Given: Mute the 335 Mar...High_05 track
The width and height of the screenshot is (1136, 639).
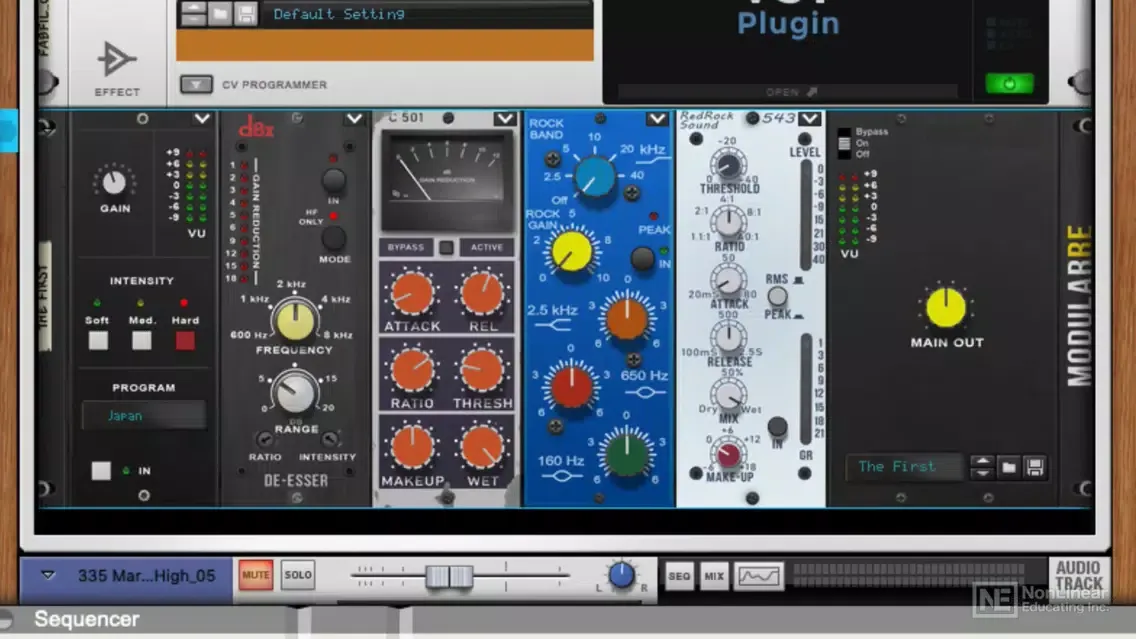Looking at the screenshot, I should click(256, 575).
